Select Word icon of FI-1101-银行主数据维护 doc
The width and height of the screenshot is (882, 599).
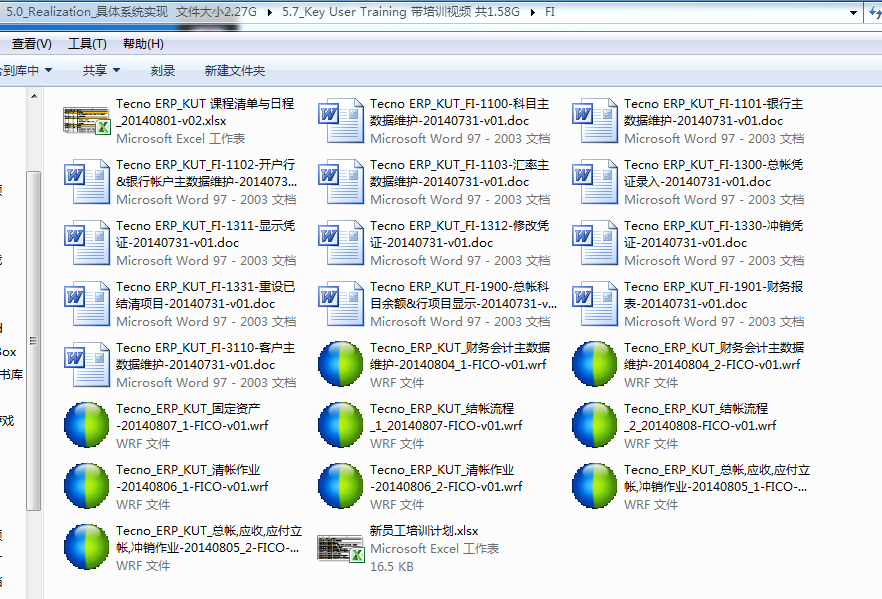coord(595,121)
